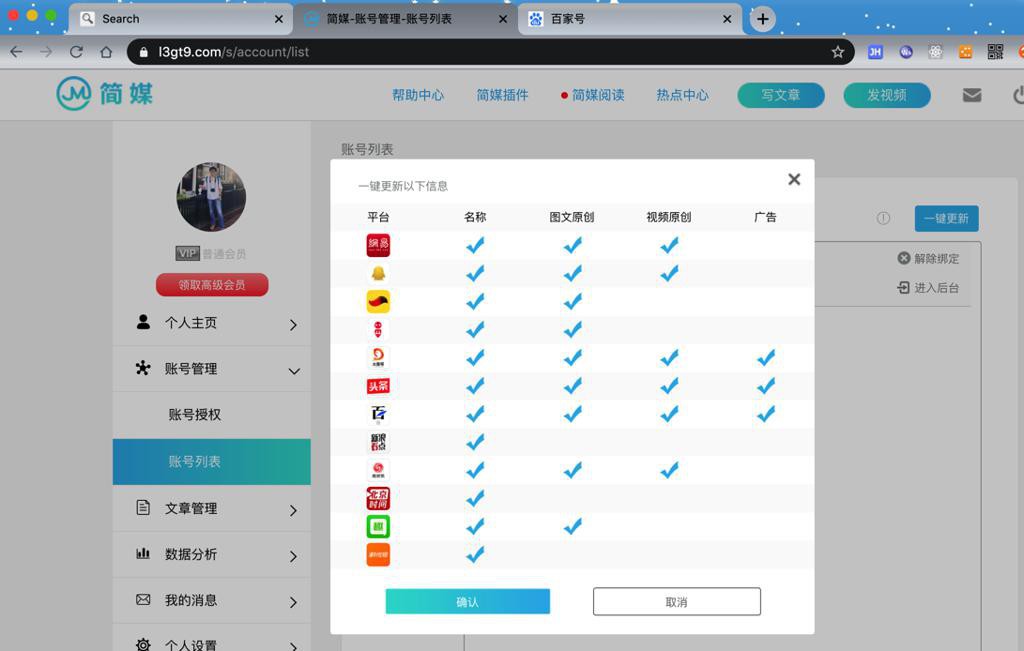Open the 简媒插件 nav link
This screenshot has height=651, width=1024.
tap(502, 95)
